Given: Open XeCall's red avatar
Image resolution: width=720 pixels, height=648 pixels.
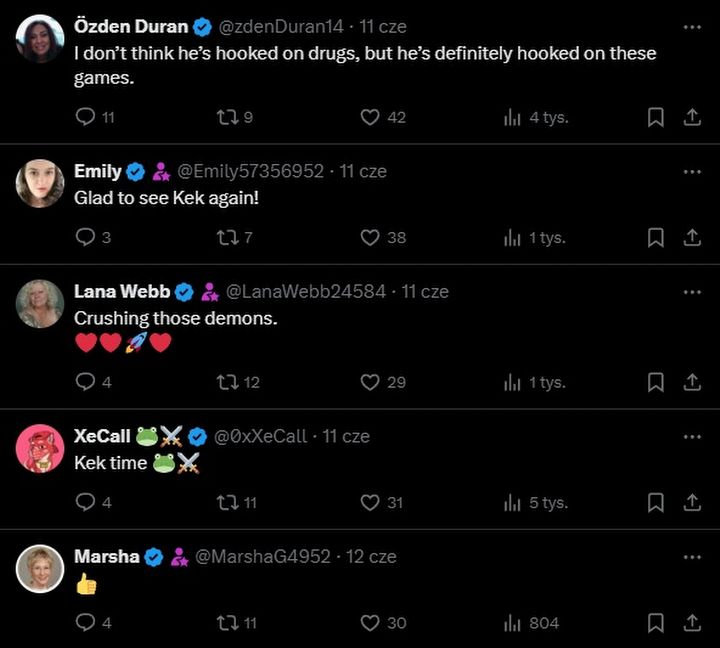Looking at the screenshot, I should pos(40,448).
